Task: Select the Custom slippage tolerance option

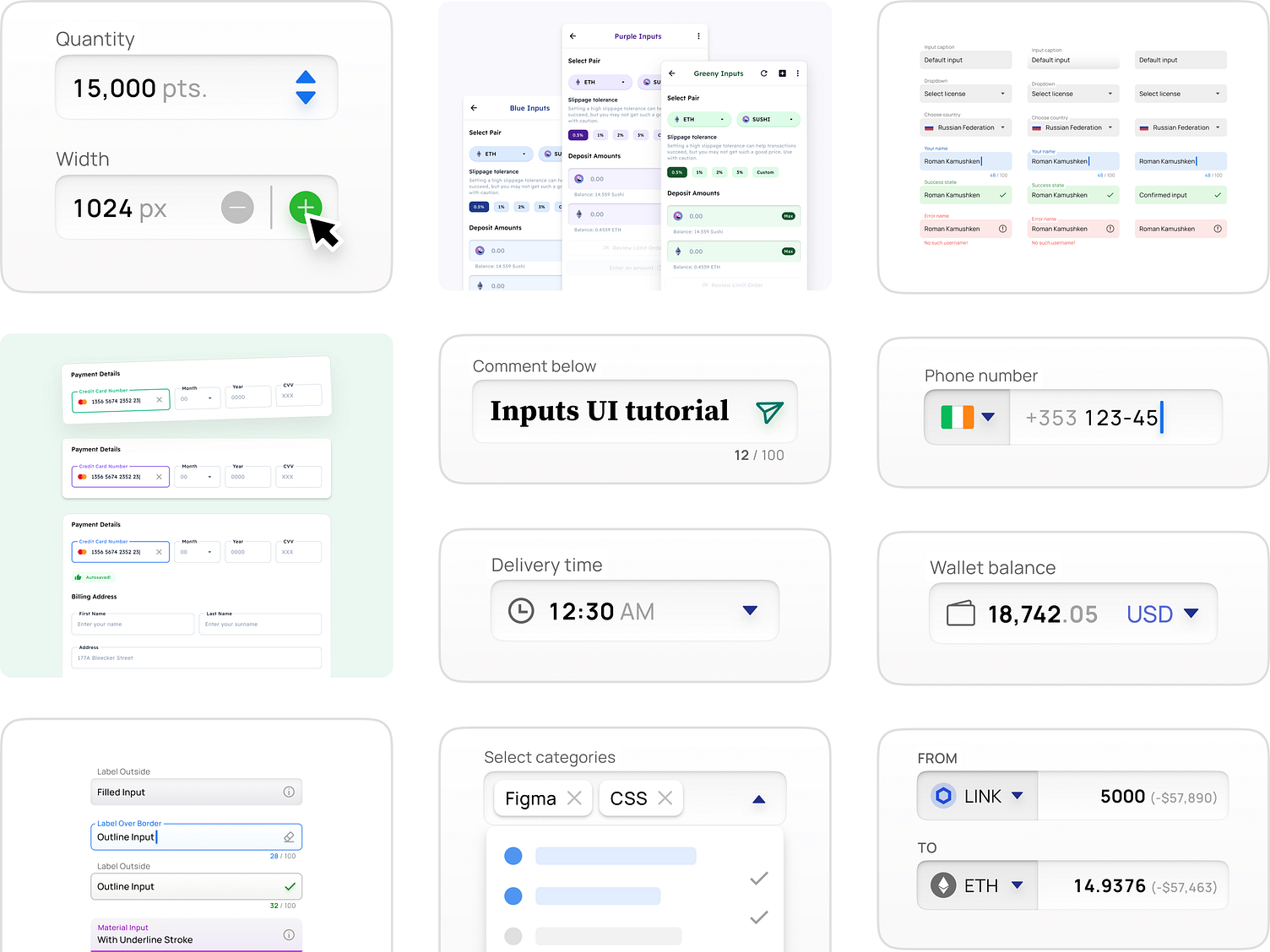Action: click(x=765, y=172)
